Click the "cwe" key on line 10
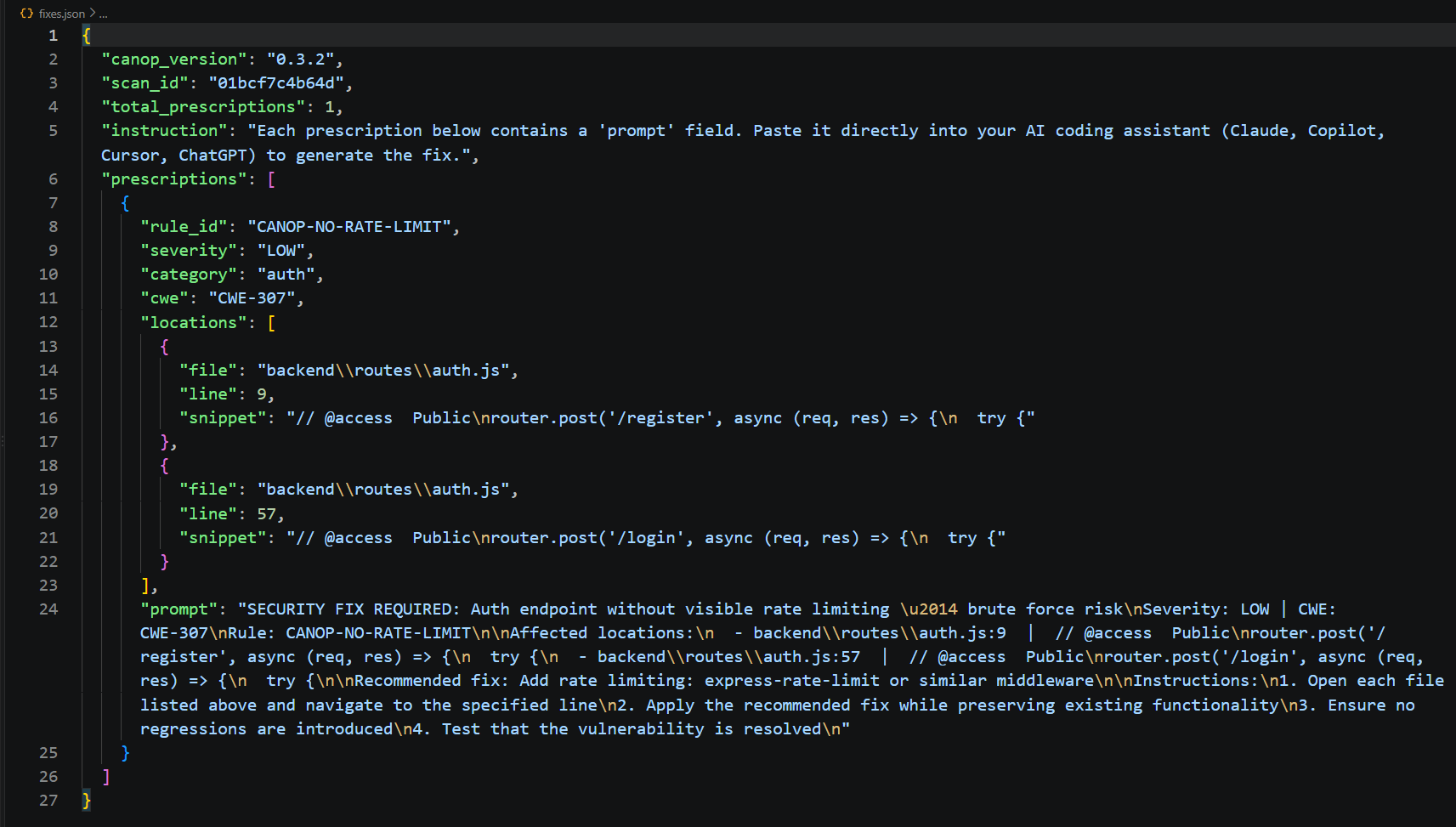Viewport: 1456px width, 827px height. pyautogui.click(x=164, y=298)
